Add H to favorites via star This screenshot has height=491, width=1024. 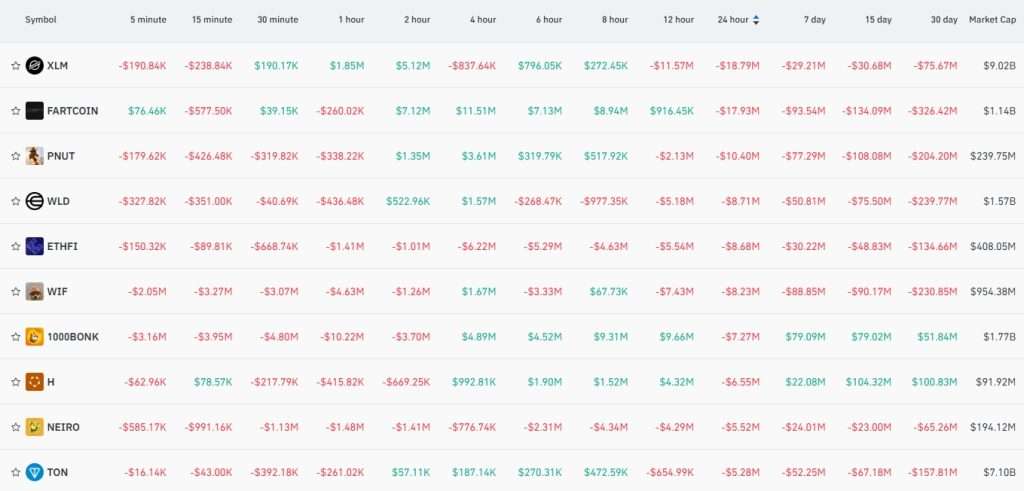15,382
